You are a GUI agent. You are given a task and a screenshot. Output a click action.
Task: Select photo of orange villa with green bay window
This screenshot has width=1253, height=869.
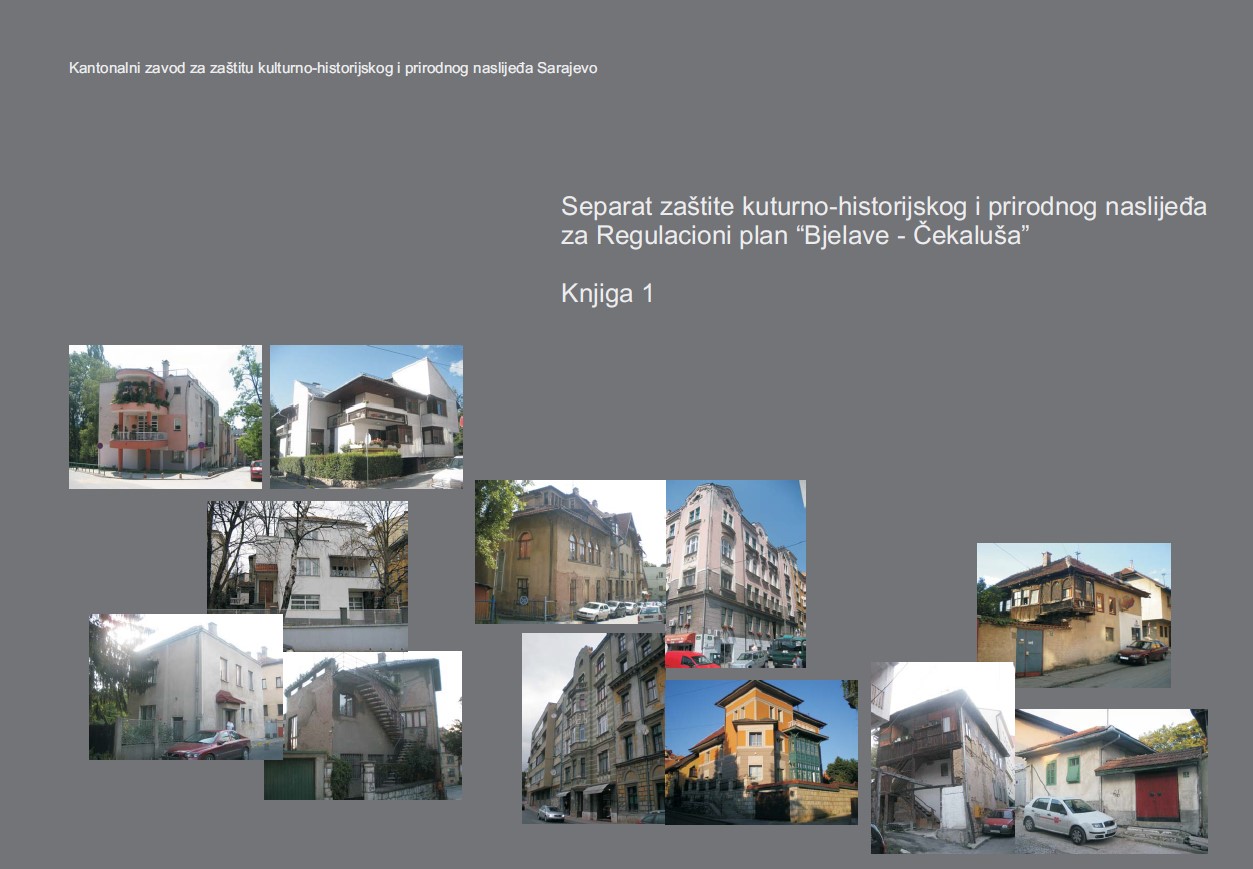[x=761, y=752]
